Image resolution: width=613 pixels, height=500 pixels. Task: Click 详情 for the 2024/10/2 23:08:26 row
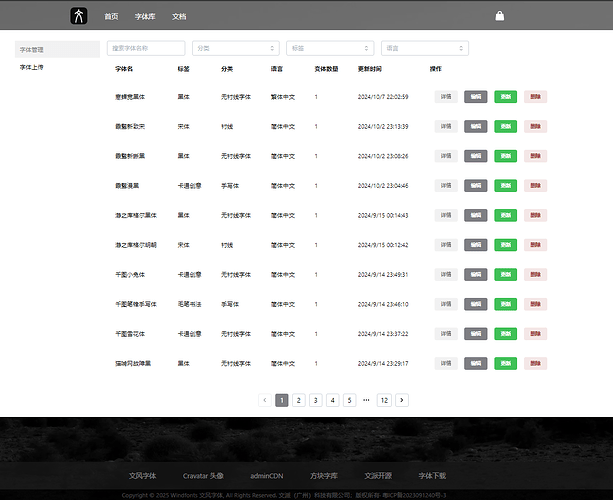[x=446, y=156]
